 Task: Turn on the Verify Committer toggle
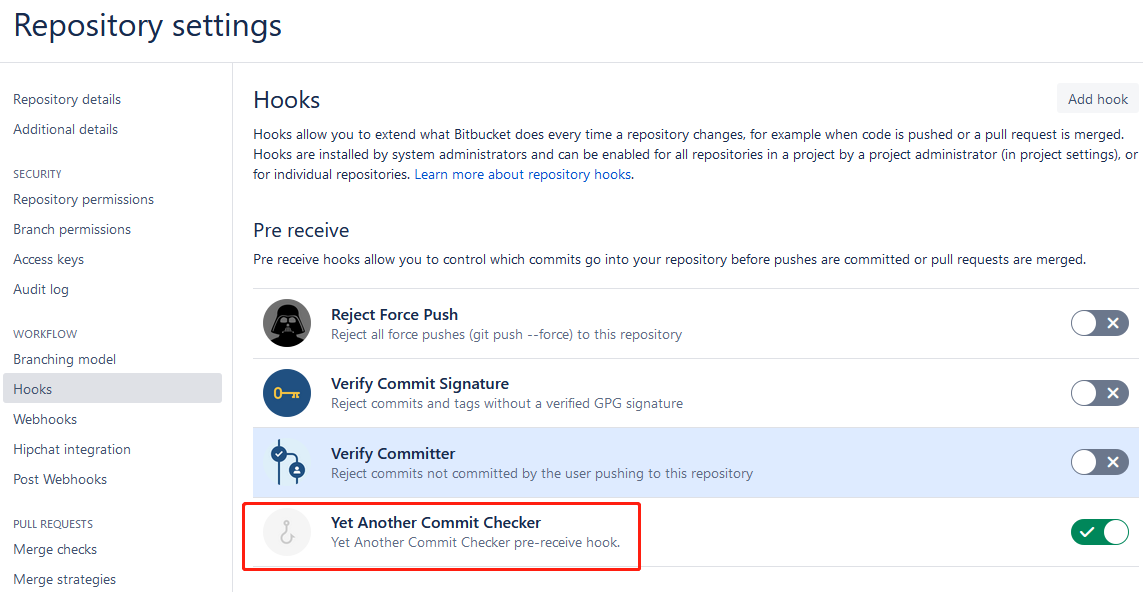point(1099,462)
